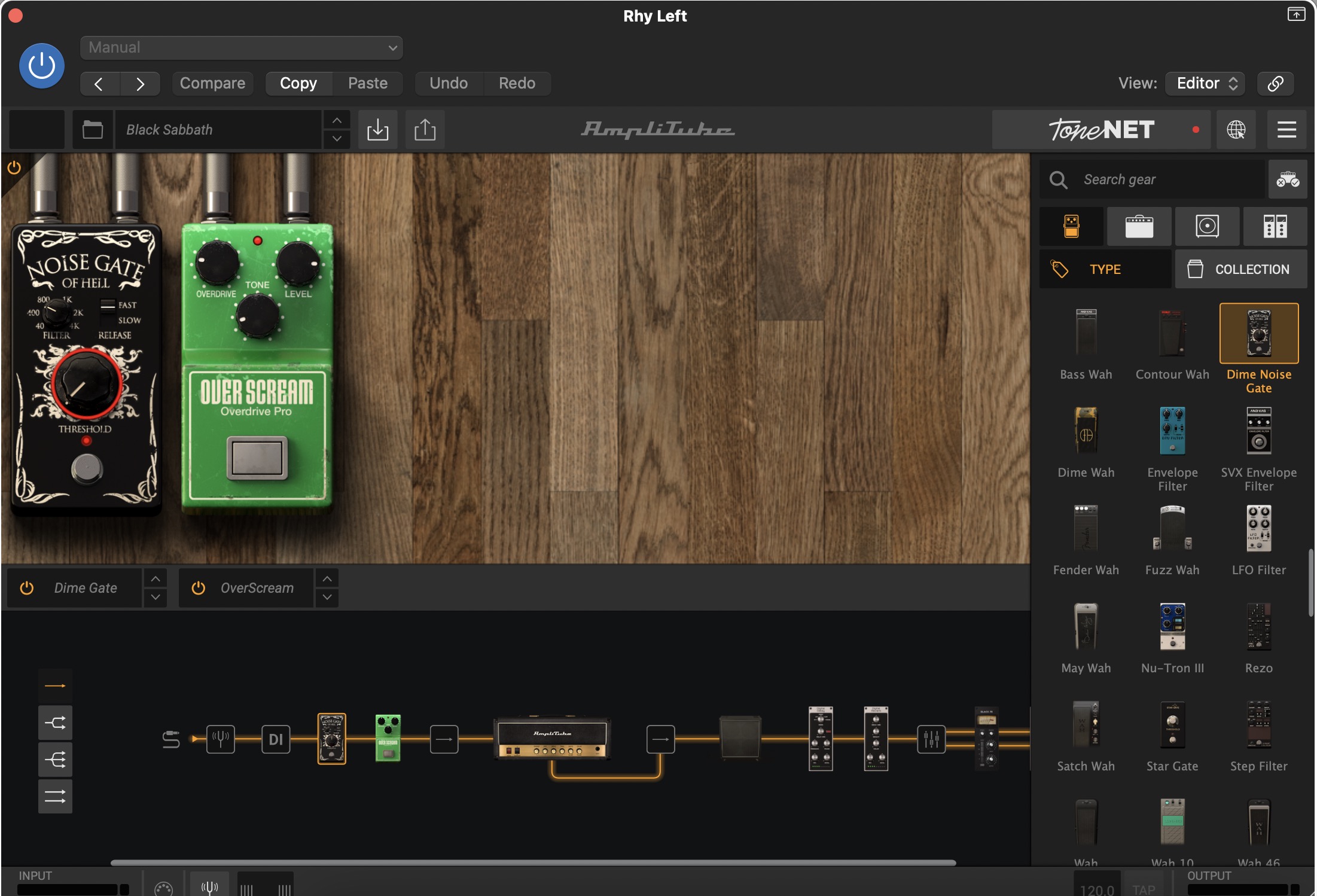This screenshot has width=1317, height=896.
Task: Click OverScream slot down chevron
Action: point(327,597)
